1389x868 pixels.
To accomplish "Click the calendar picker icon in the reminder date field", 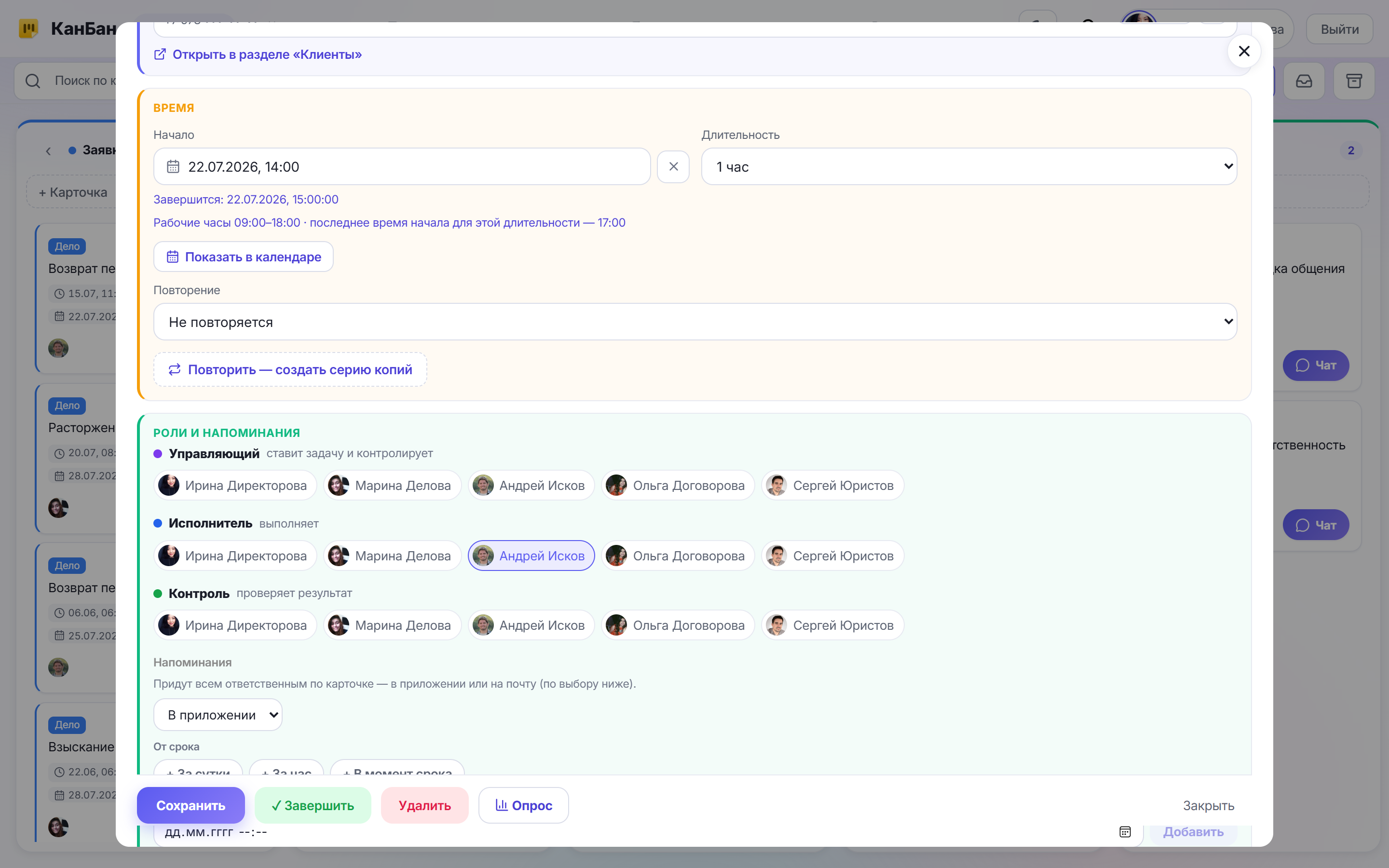I will tap(1125, 832).
